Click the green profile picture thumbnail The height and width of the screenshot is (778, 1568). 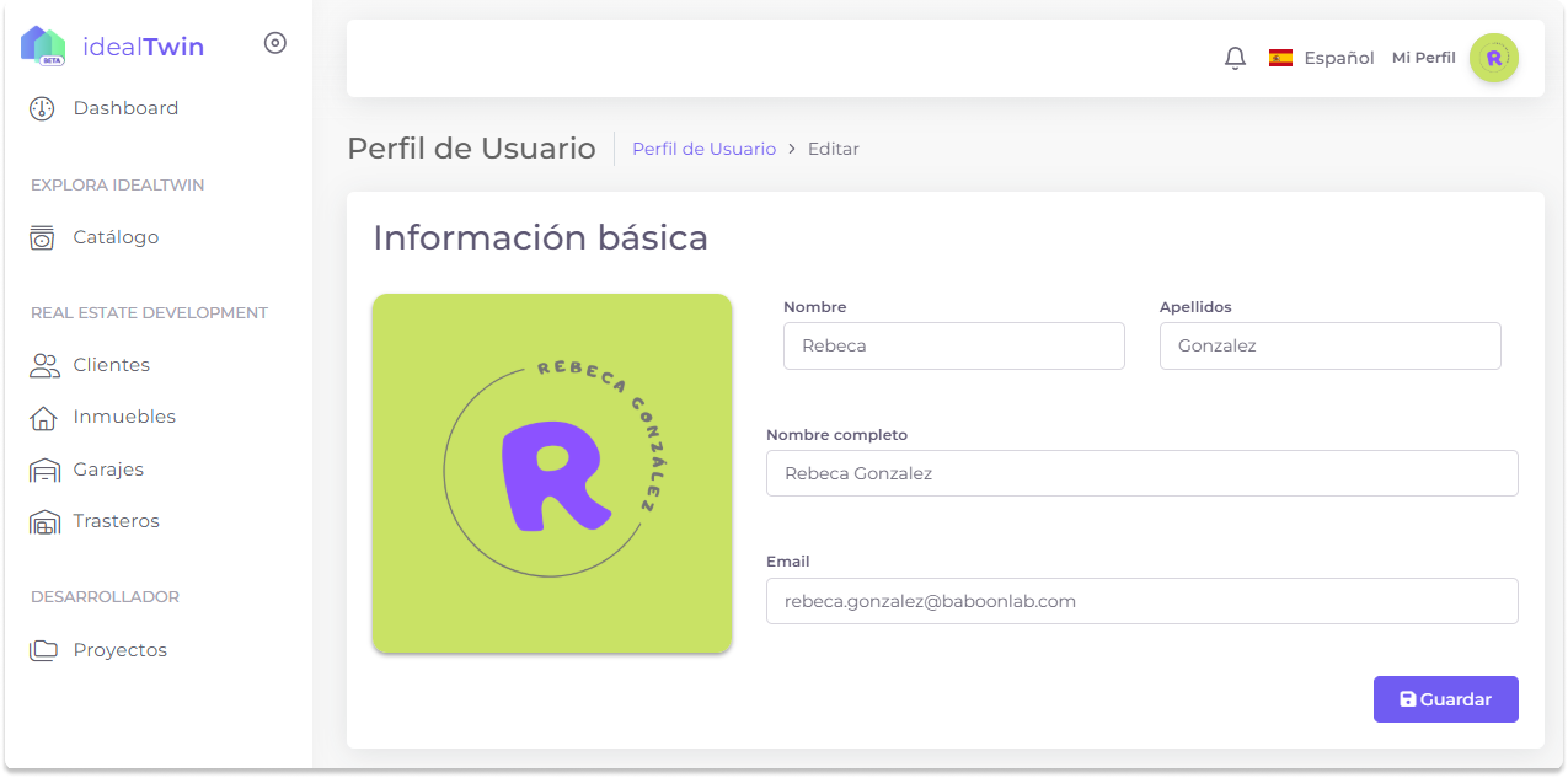pyautogui.click(x=552, y=473)
